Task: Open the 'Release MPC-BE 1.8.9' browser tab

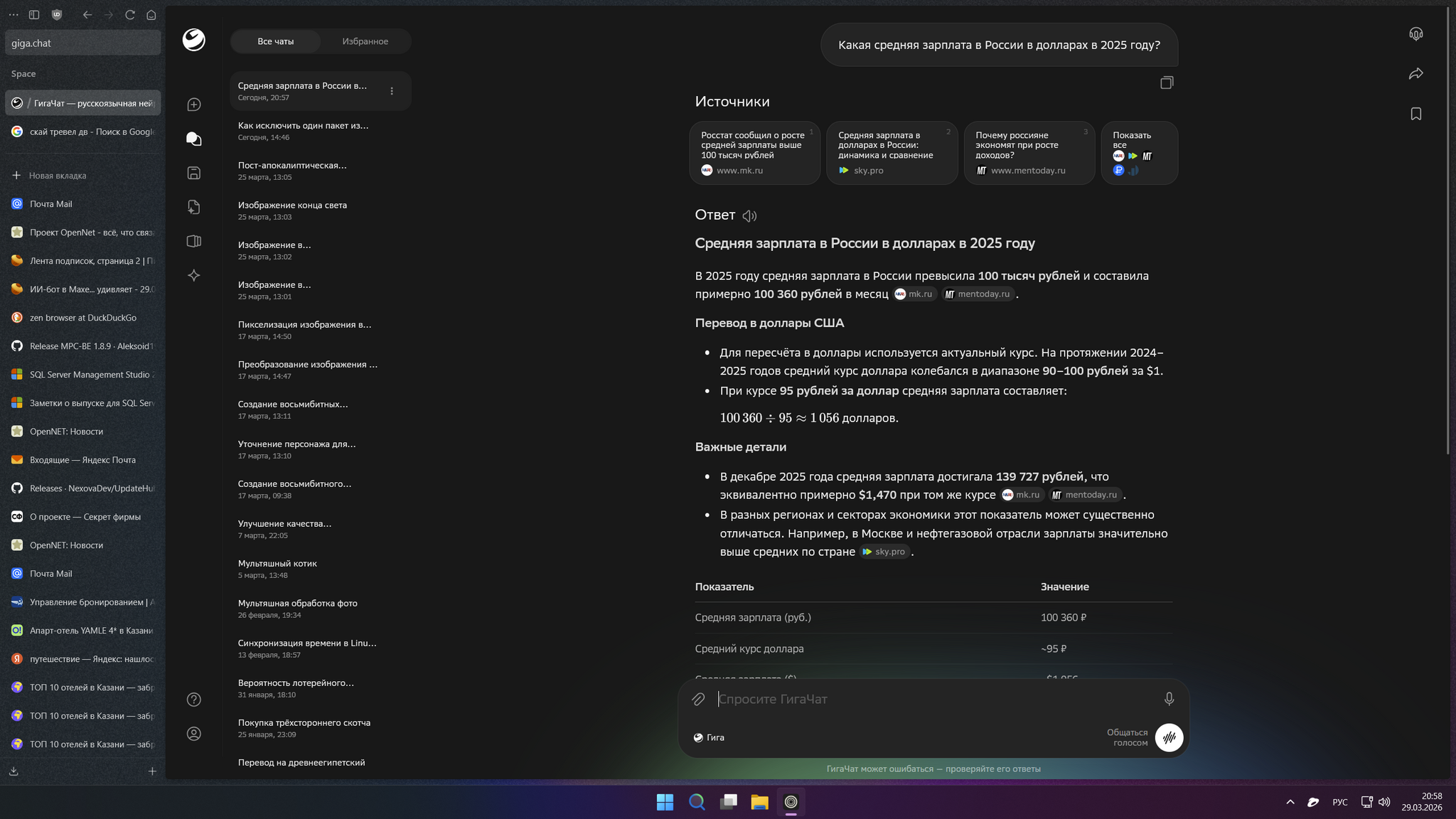Action: (82, 346)
